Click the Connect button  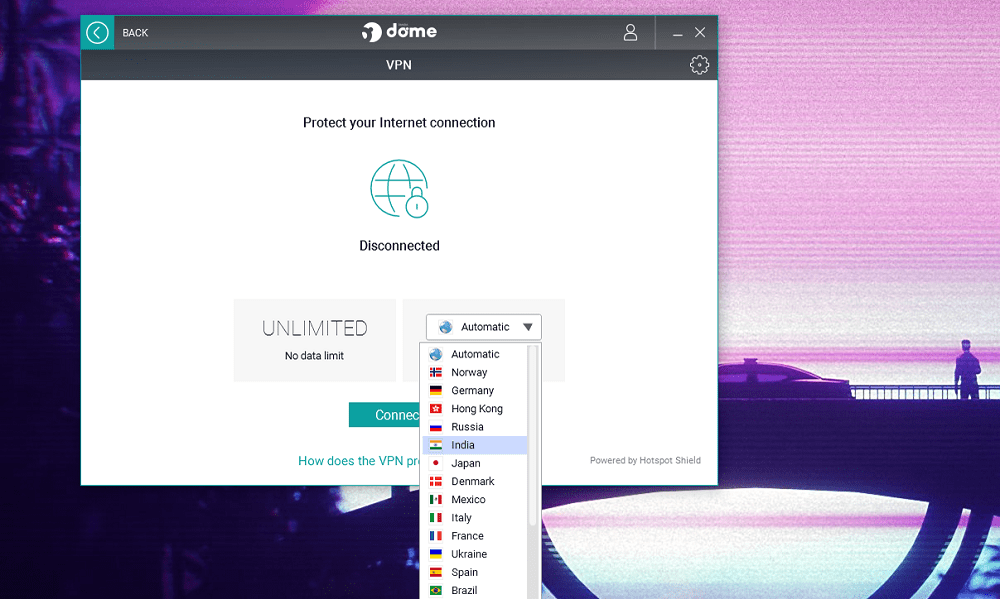[x=385, y=415]
